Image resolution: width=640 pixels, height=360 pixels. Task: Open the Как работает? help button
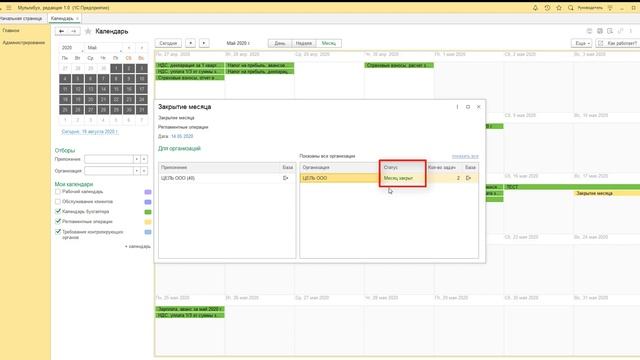click(618, 43)
